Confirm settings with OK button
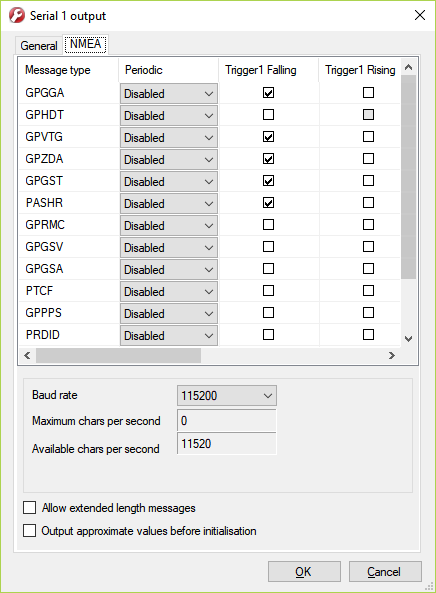Screen dimensions: 436x593 coord(304,571)
